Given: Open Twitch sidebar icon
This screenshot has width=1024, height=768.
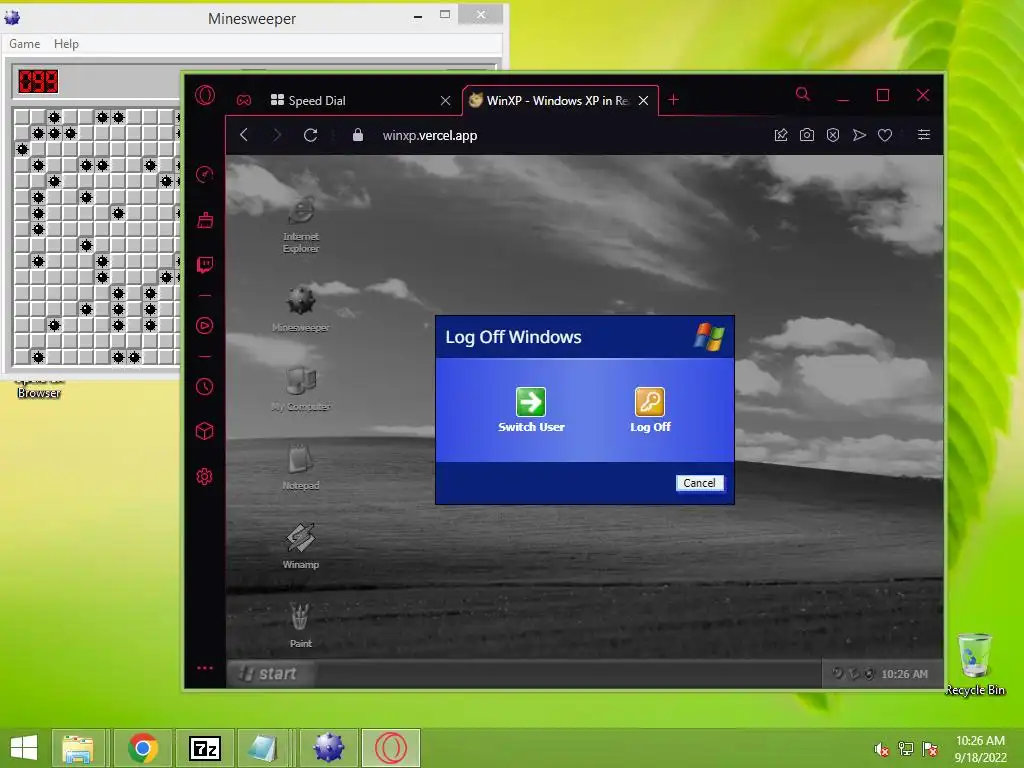Looking at the screenshot, I should tap(205, 264).
